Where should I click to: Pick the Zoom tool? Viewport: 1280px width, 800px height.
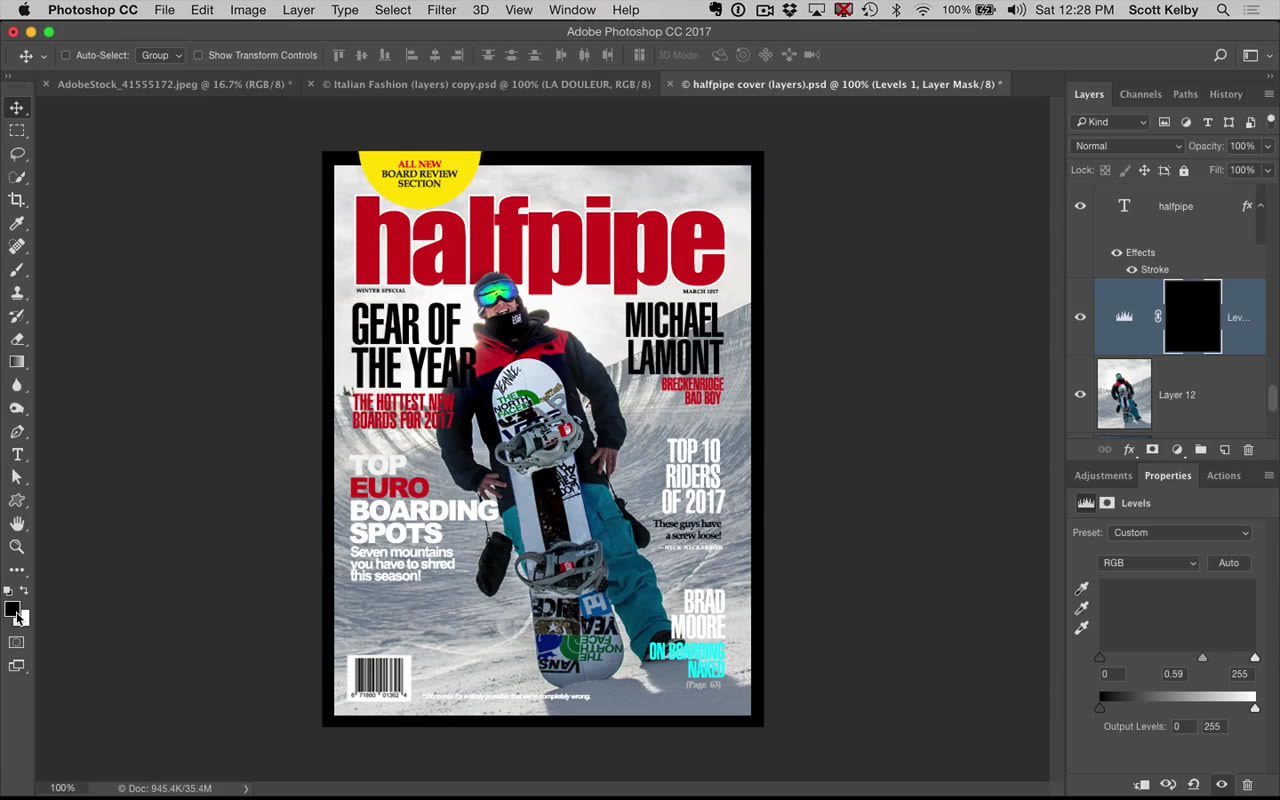click(x=16, y=546)
